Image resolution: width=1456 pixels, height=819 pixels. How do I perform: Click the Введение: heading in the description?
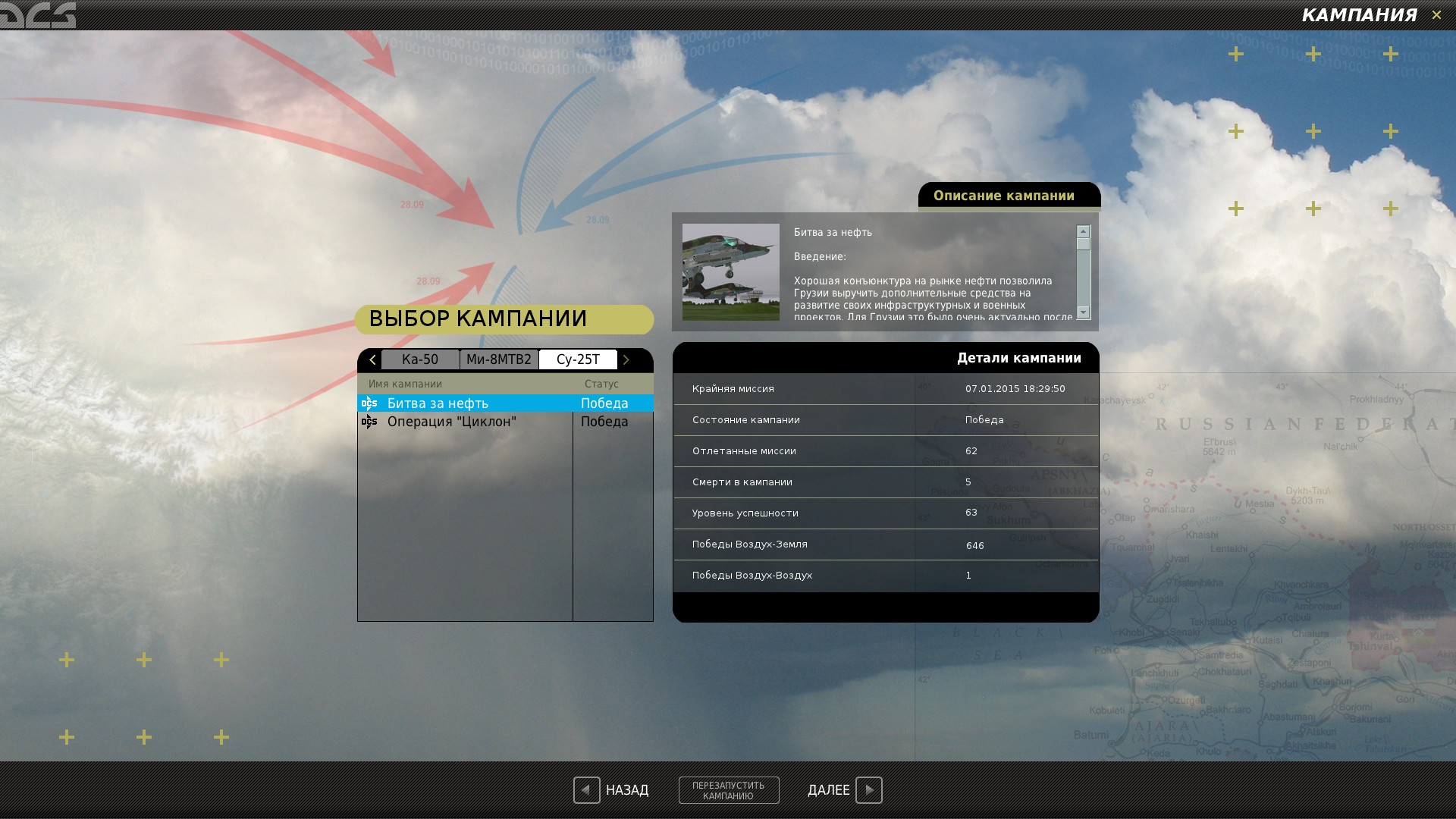coord(820,256)
